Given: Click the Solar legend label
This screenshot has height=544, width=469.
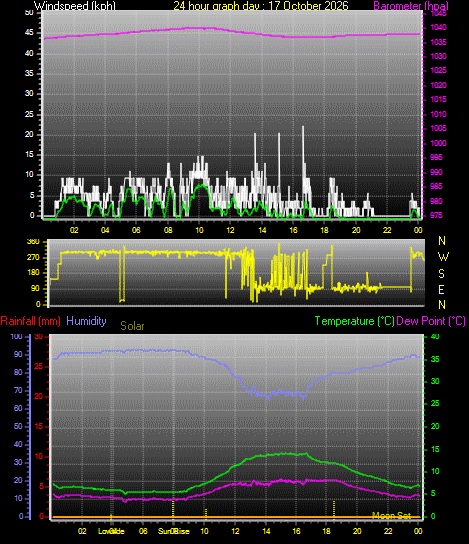Looking at the screenshot, I should [x=132, y=326].
